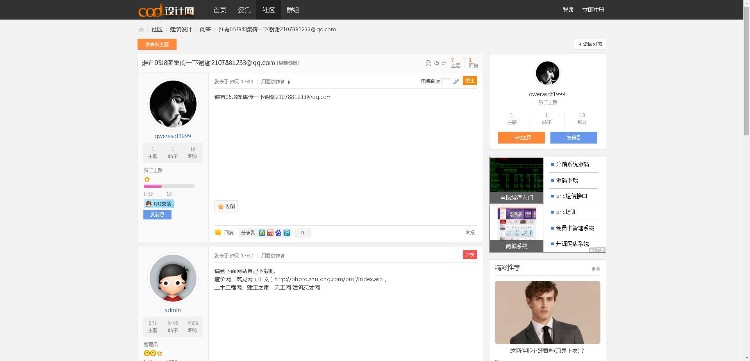750x361 pixels.
Task: Click the more link beside the sidebar section heading
Action: click(596, 269)
